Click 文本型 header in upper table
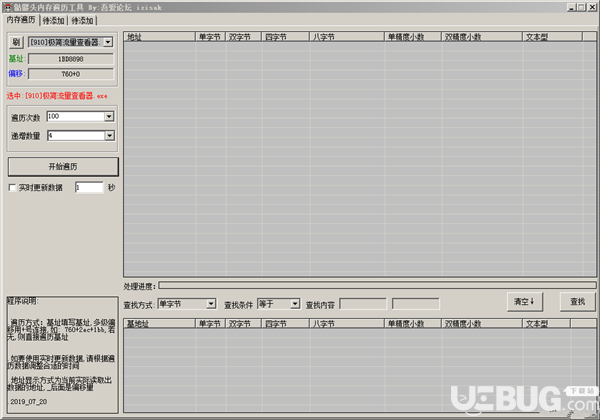The image size is (600, 420). (x=553, y=37)
